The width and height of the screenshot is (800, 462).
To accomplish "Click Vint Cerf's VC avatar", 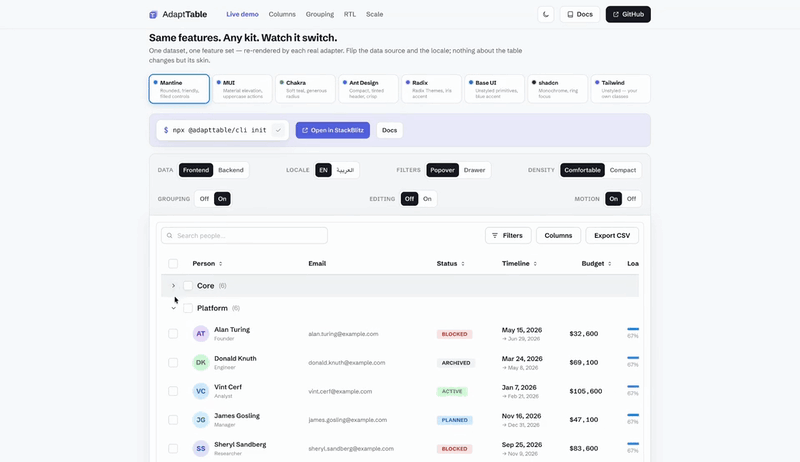I will click(x=201, y=391).
